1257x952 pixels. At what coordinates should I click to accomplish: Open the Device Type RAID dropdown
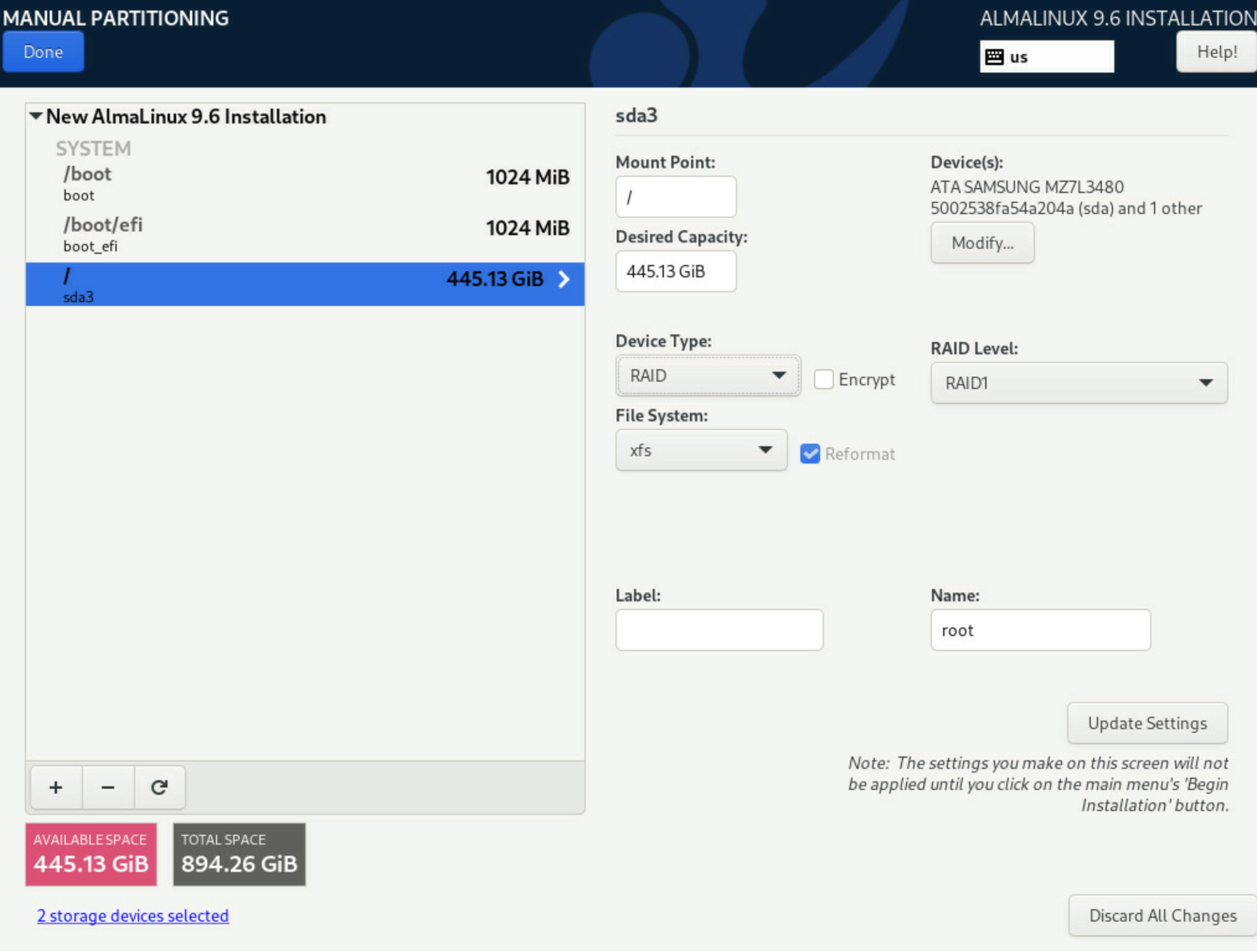click(x=707, y=375)
